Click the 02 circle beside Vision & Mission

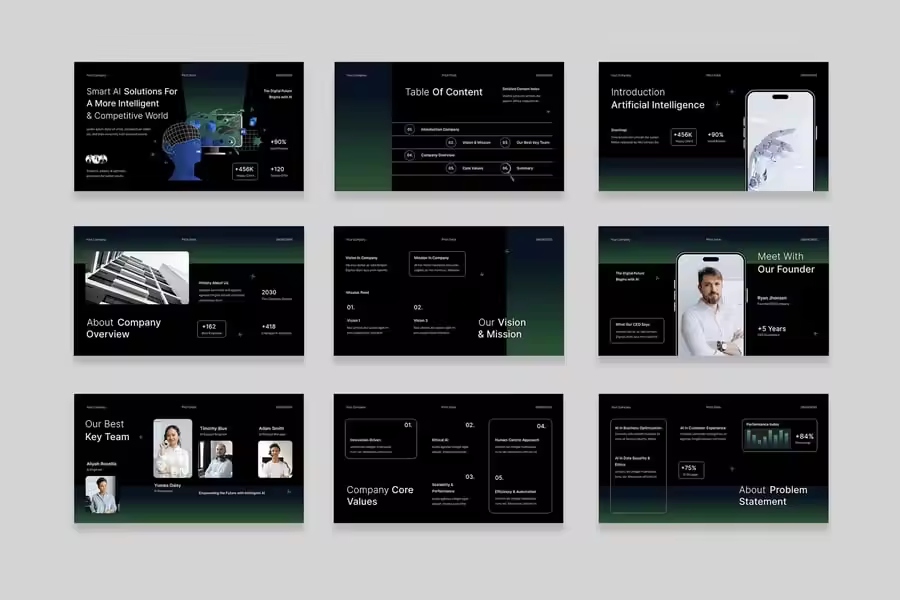pos(451,142)
